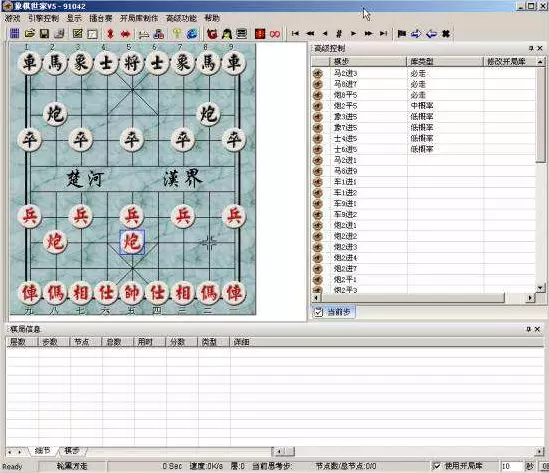Screen dimensions: 549x473
Task: Click the red infinity analysis icon
Action: click(x=275, y=34)
